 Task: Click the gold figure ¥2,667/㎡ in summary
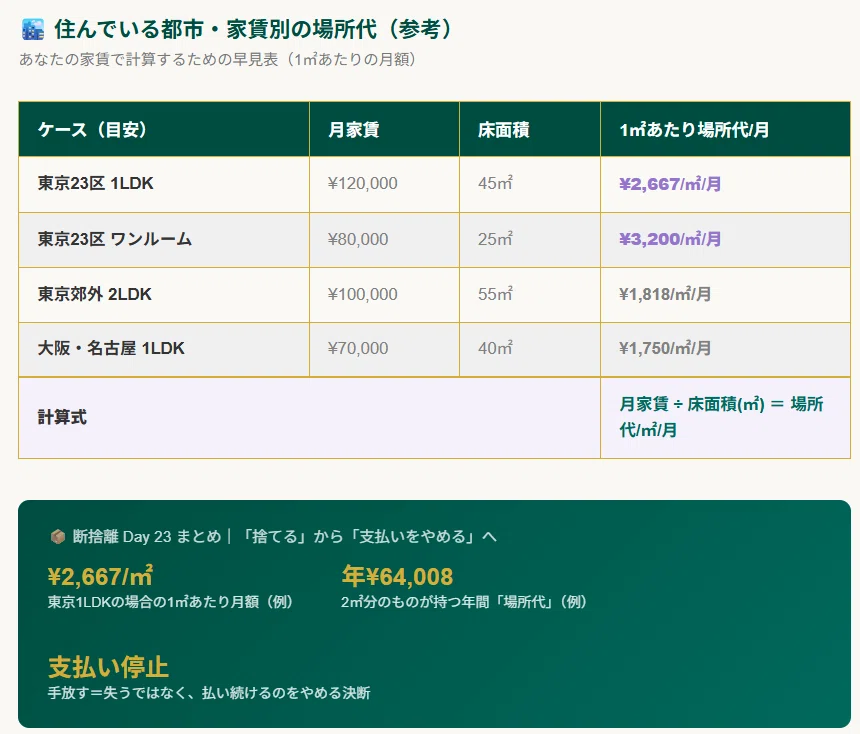pos(100,577)
